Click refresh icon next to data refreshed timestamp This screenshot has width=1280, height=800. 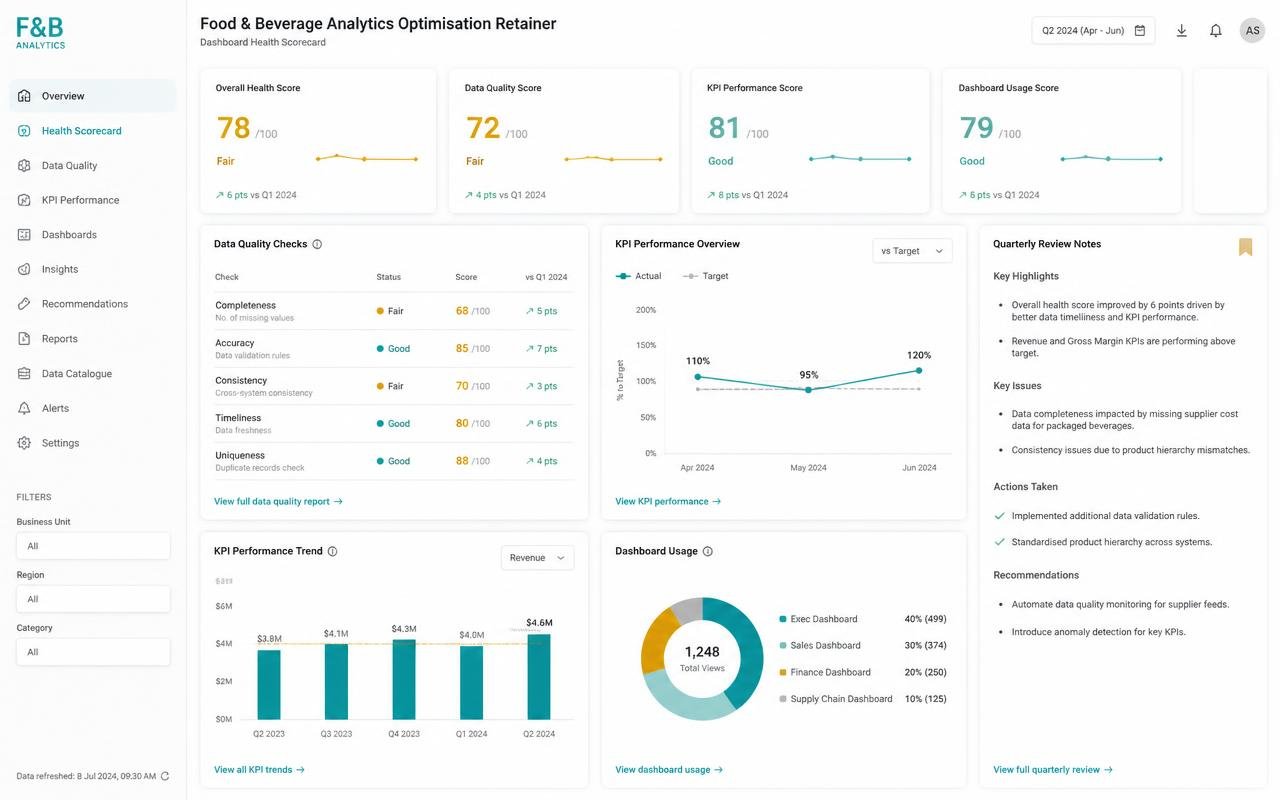pos(165,776)
